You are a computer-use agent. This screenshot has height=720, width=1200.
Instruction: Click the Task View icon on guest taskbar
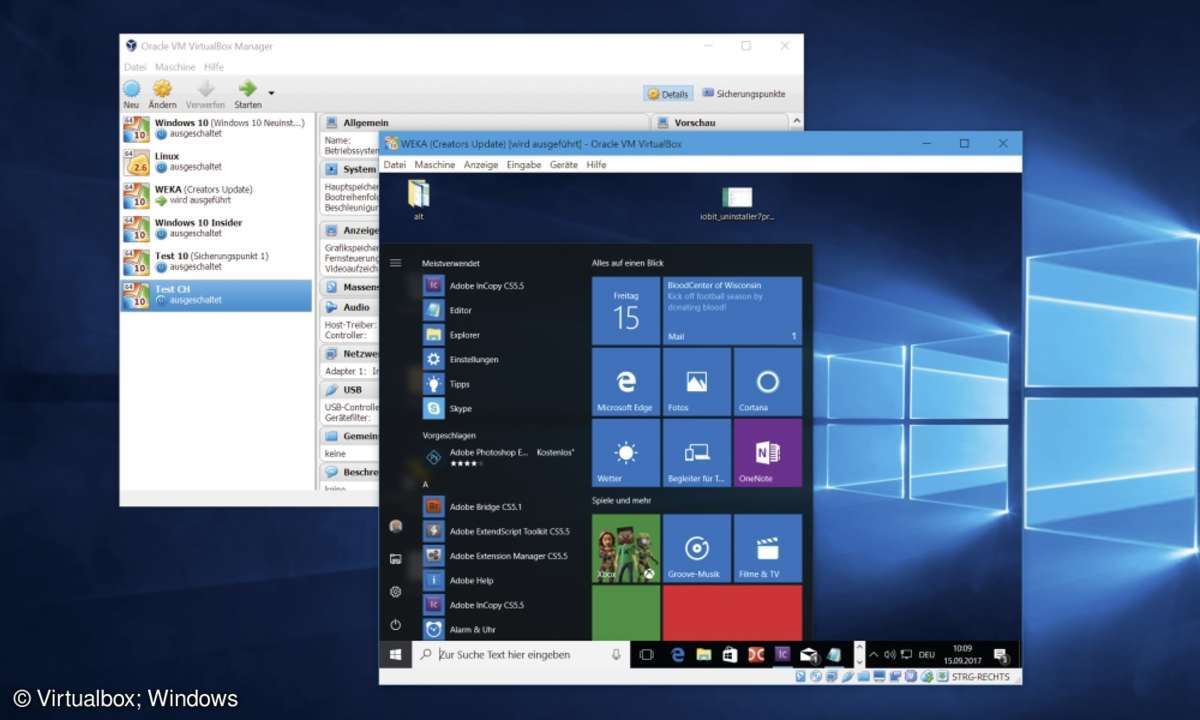[x=647, y=655]
